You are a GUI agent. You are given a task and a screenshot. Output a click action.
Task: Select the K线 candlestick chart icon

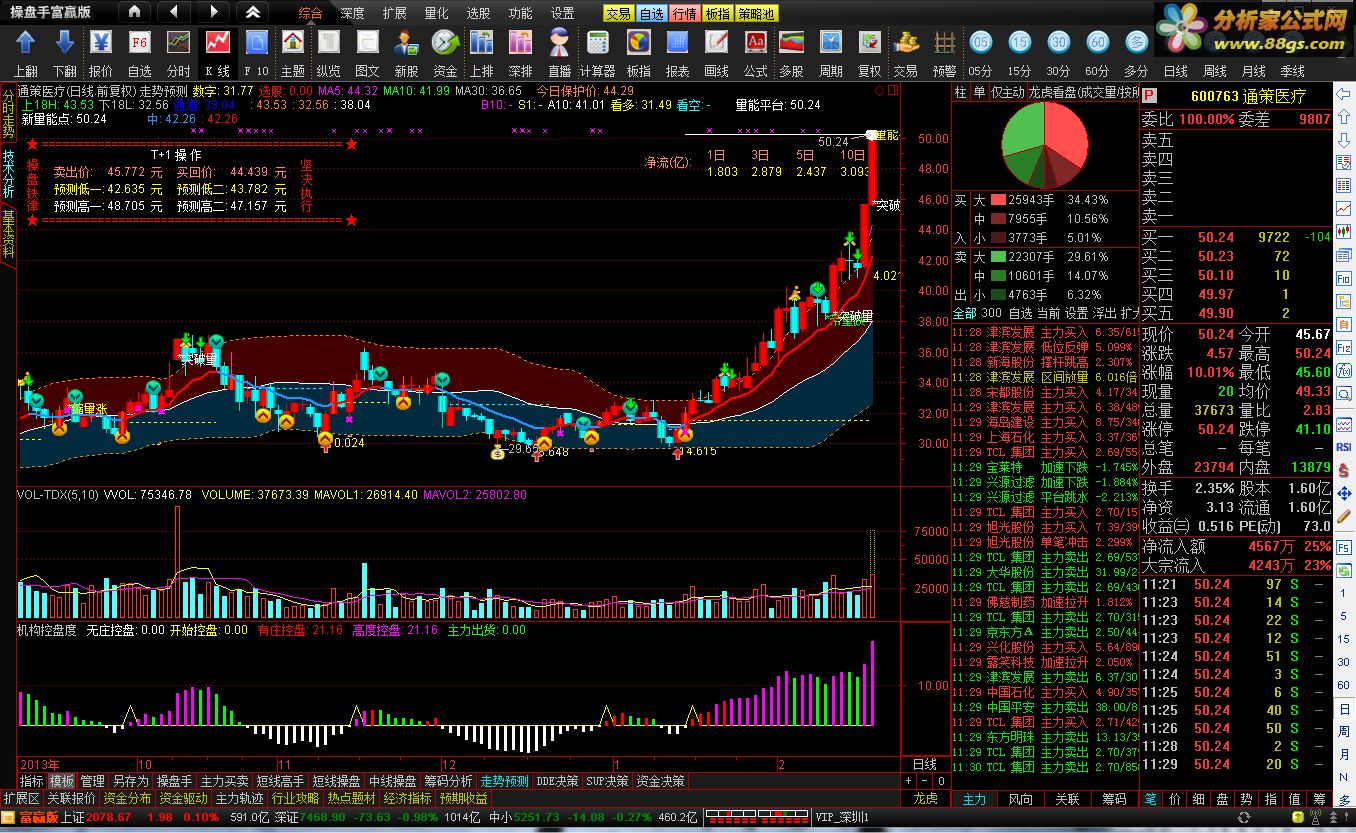[217, 43]
